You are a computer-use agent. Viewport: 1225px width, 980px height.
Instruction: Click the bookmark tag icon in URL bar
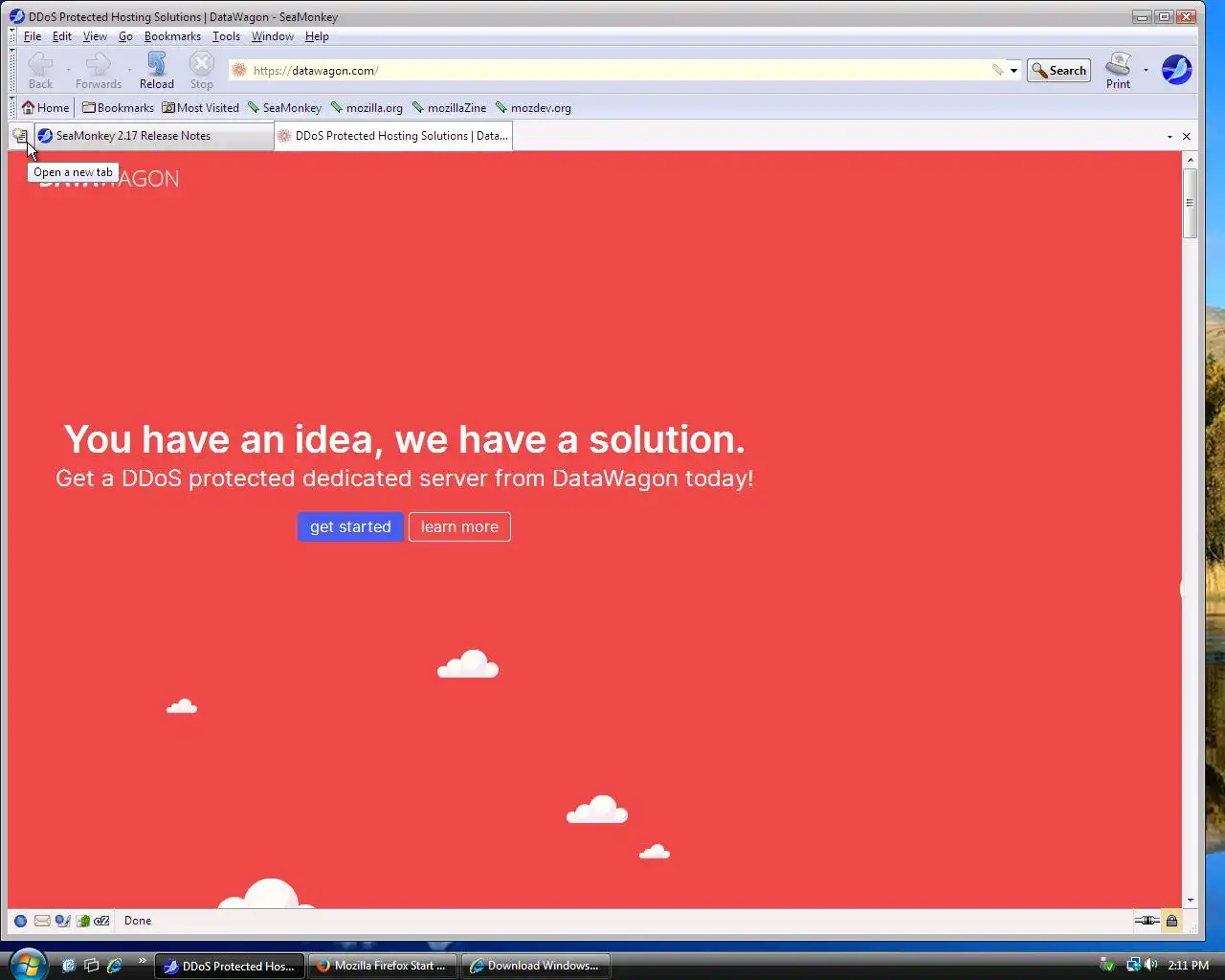point(997,70)
